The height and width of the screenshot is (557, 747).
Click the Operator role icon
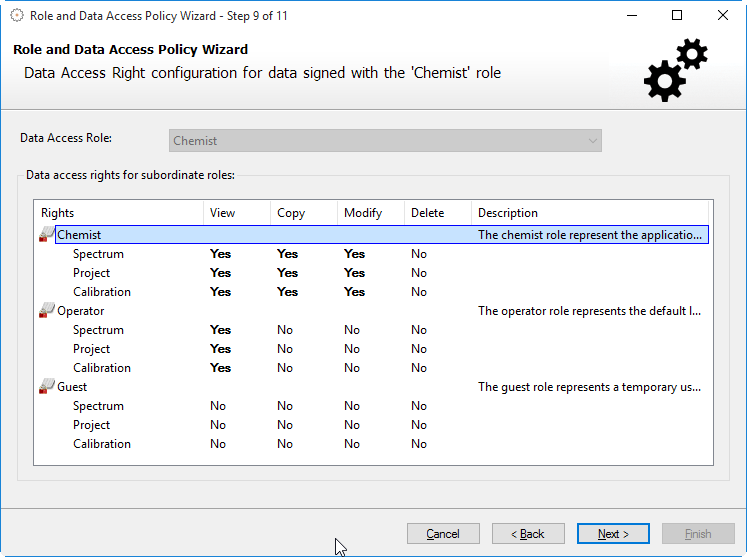pos(47,311)
